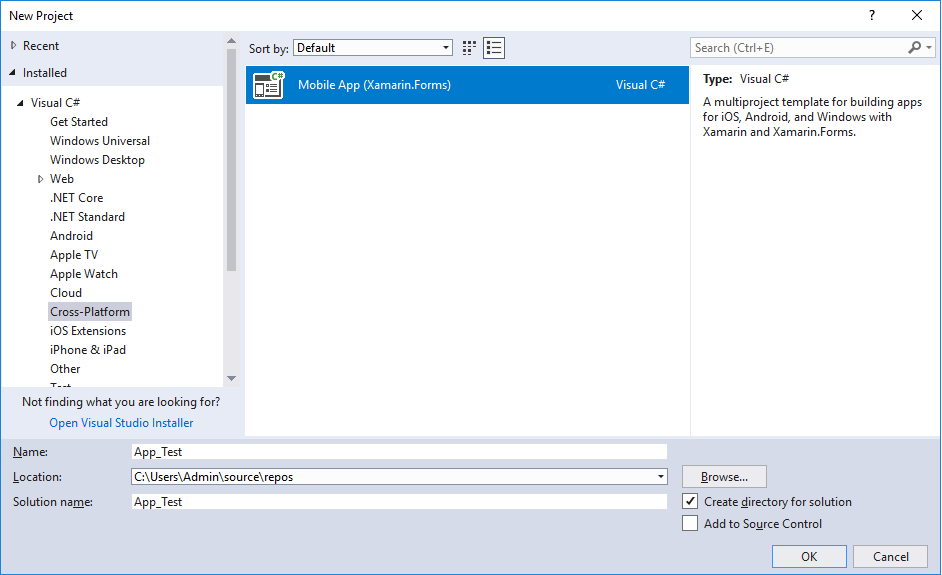Enable Add to Source Control checkbox
Image resolution: width=942 pixels, height=575 pixels.
pos(690,523)
